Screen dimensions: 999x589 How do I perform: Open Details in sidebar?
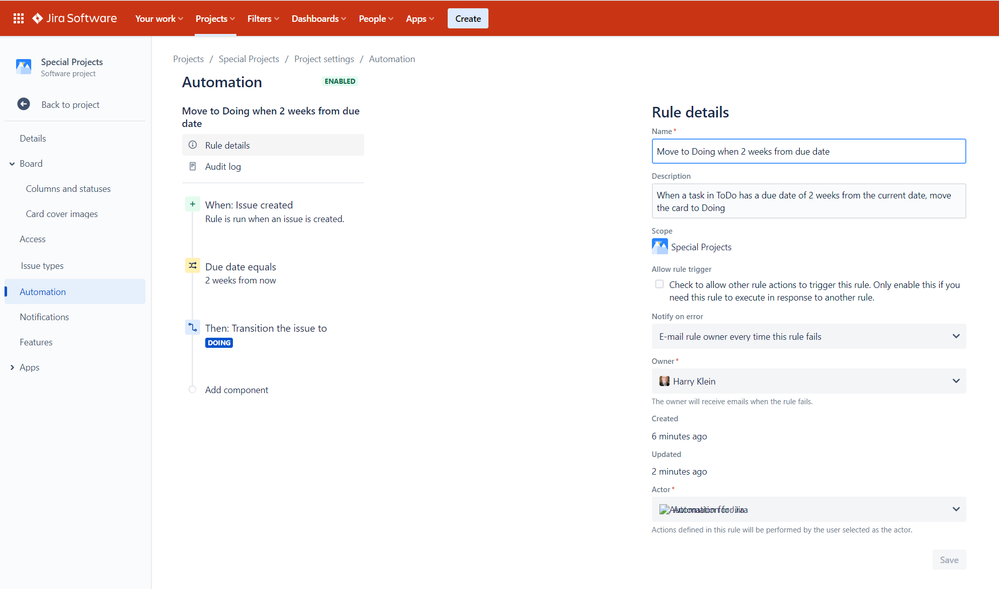[x=32, y=138]
